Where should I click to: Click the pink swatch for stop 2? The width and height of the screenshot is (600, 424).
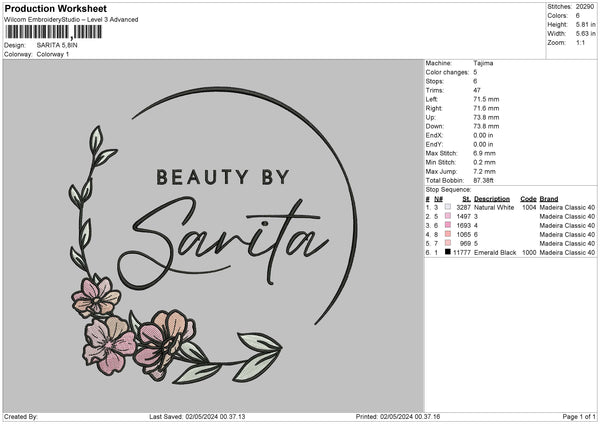click(x=448, y=216)
